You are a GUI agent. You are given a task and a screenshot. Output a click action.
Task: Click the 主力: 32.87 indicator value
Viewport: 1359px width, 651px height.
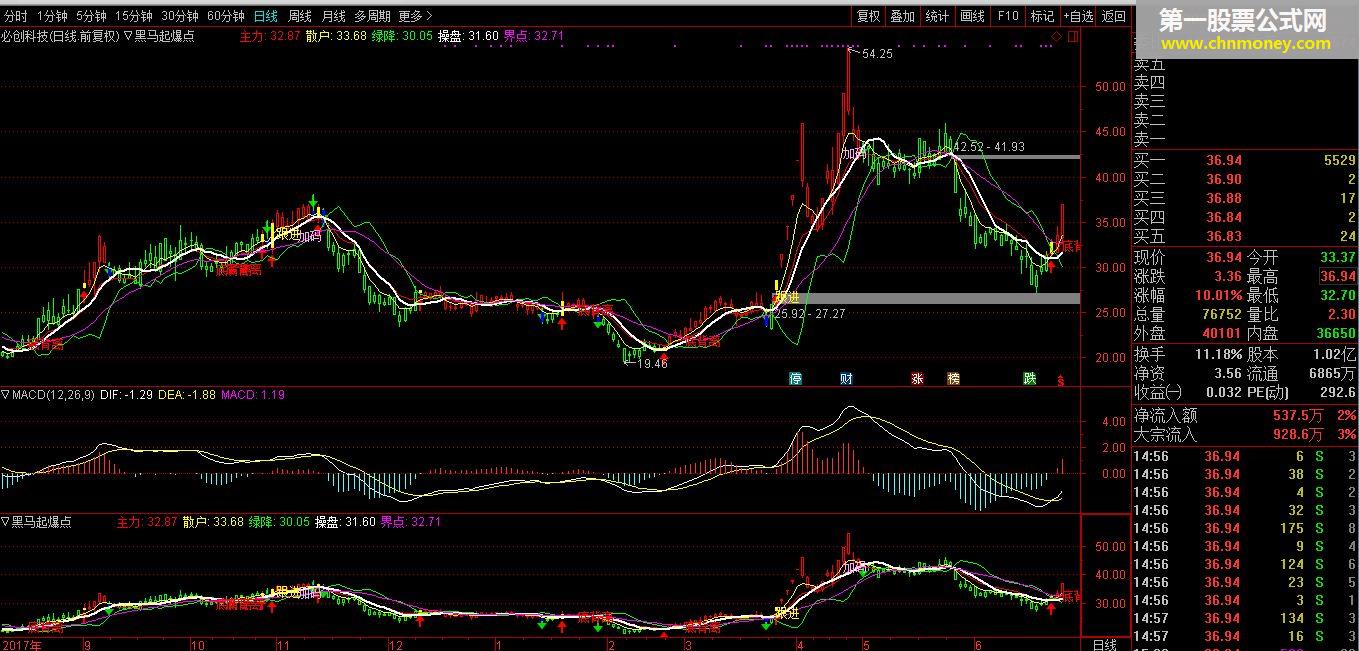[270, 35]
